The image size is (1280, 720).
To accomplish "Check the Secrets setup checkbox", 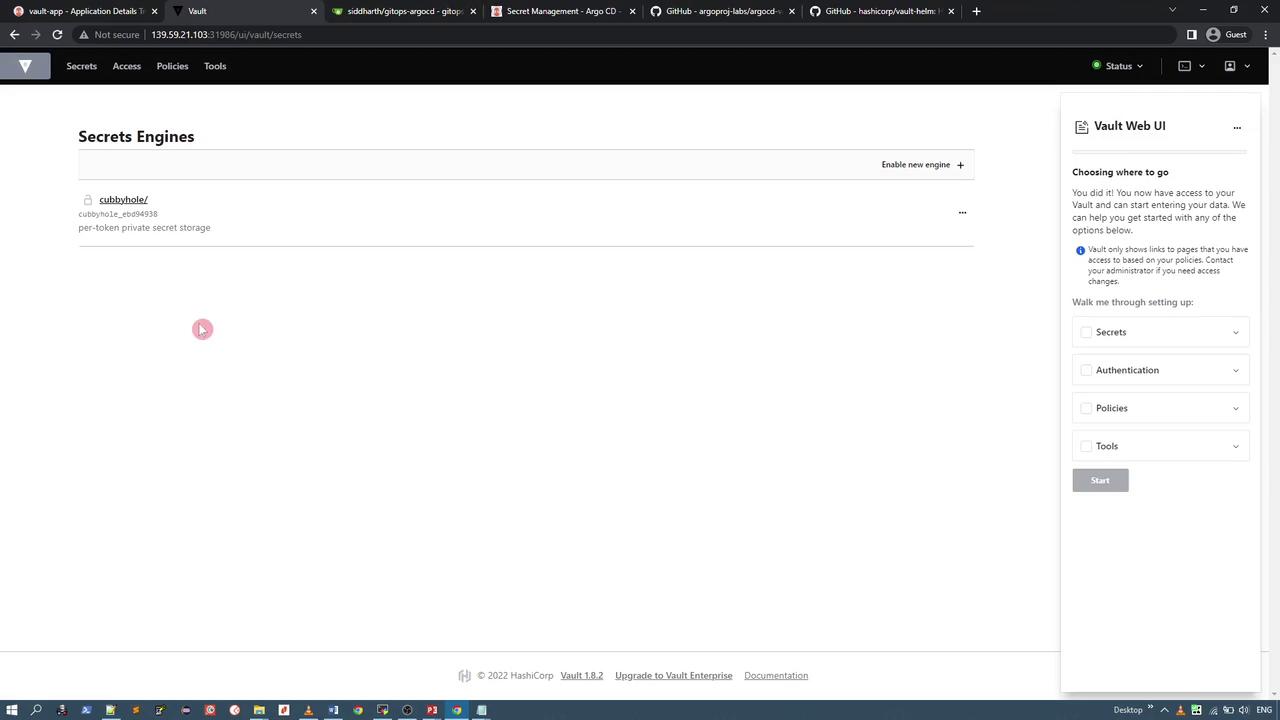I will click(1086, 332).
